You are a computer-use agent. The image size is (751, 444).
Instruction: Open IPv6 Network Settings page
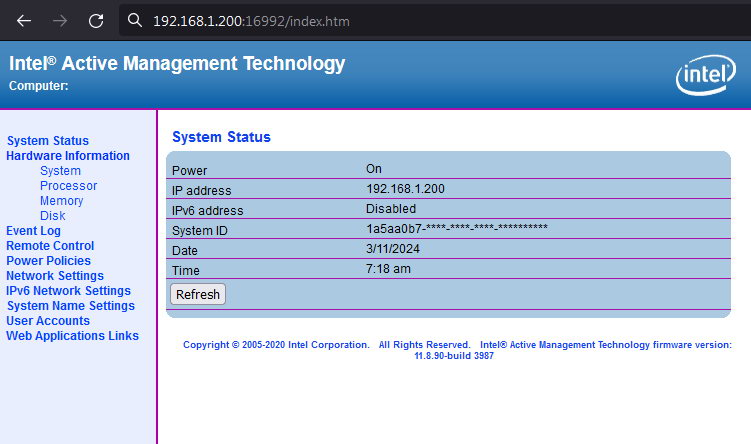[x=68, y=291]
